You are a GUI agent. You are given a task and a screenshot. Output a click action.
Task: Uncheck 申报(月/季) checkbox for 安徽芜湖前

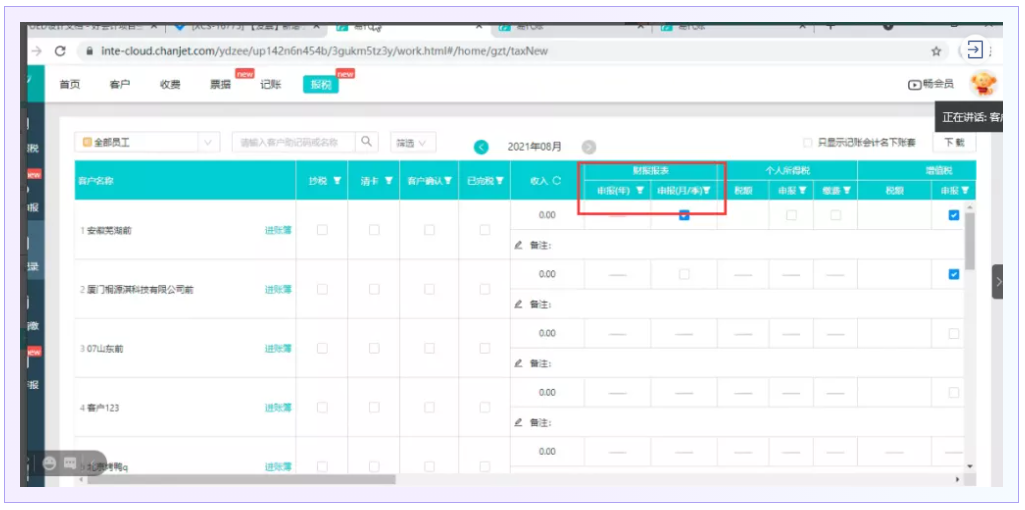[x=684, y=215]
